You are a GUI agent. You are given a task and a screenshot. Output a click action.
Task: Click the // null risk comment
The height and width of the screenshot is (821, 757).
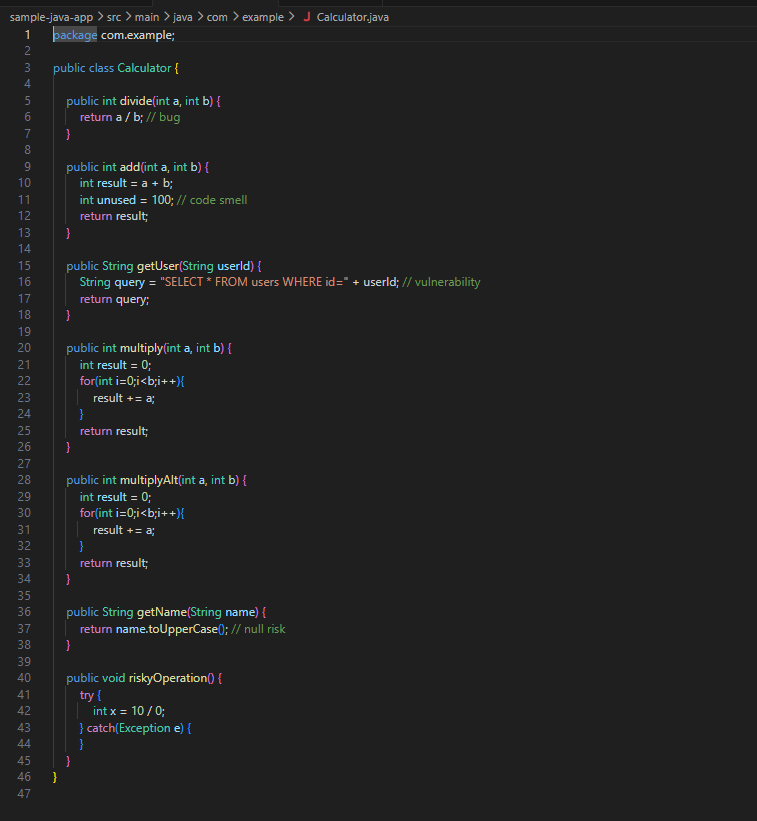pos(258,629)
